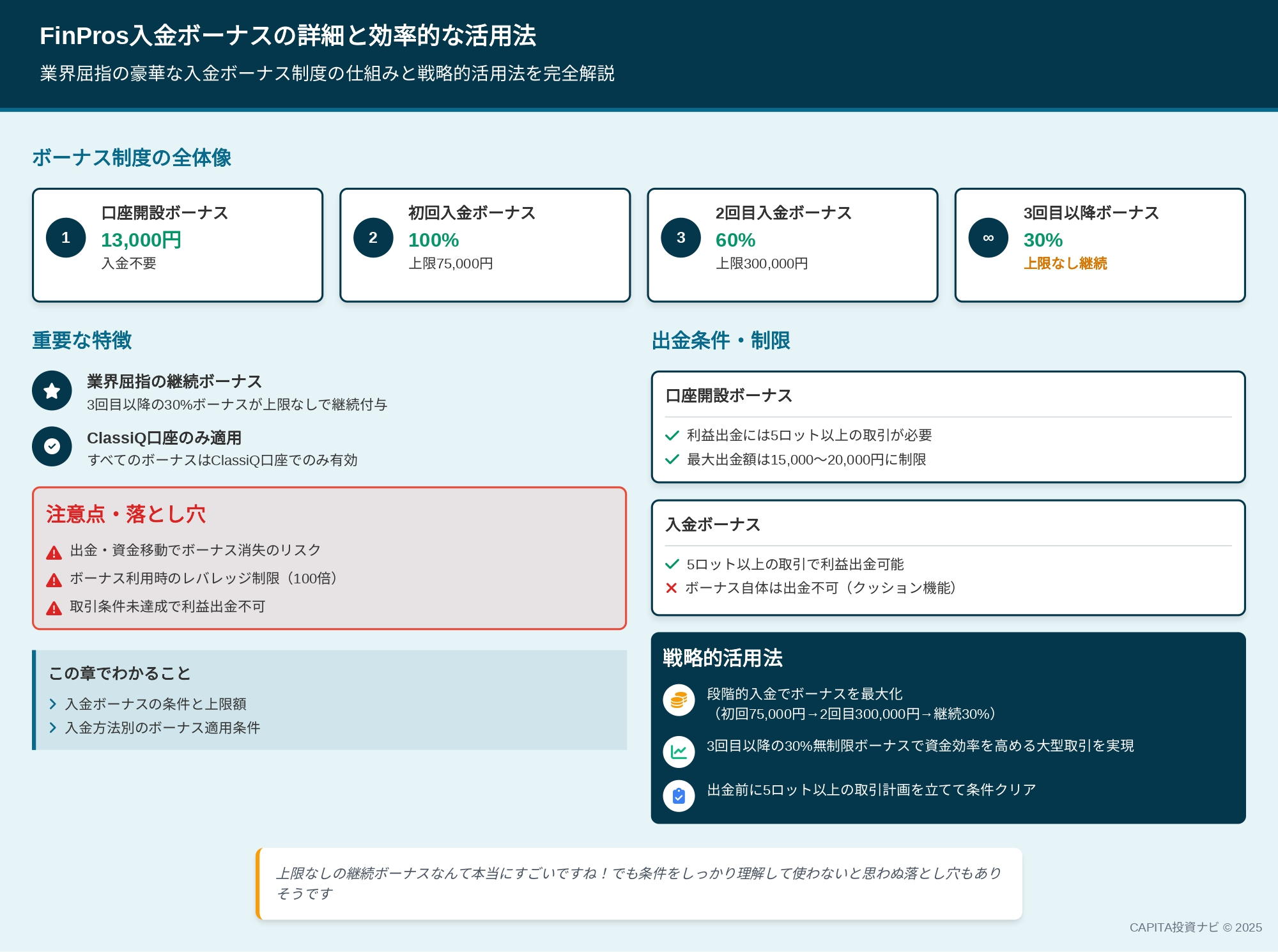Click chevron before 入金方法別のボーナス適用条件
The height and width of the screenshot is (952, 1278).
(53, 728)
